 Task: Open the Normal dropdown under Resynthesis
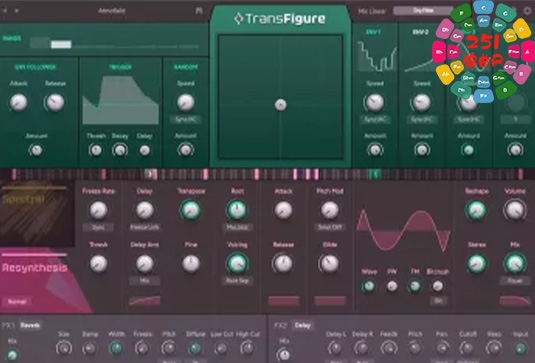click(17, 302)
